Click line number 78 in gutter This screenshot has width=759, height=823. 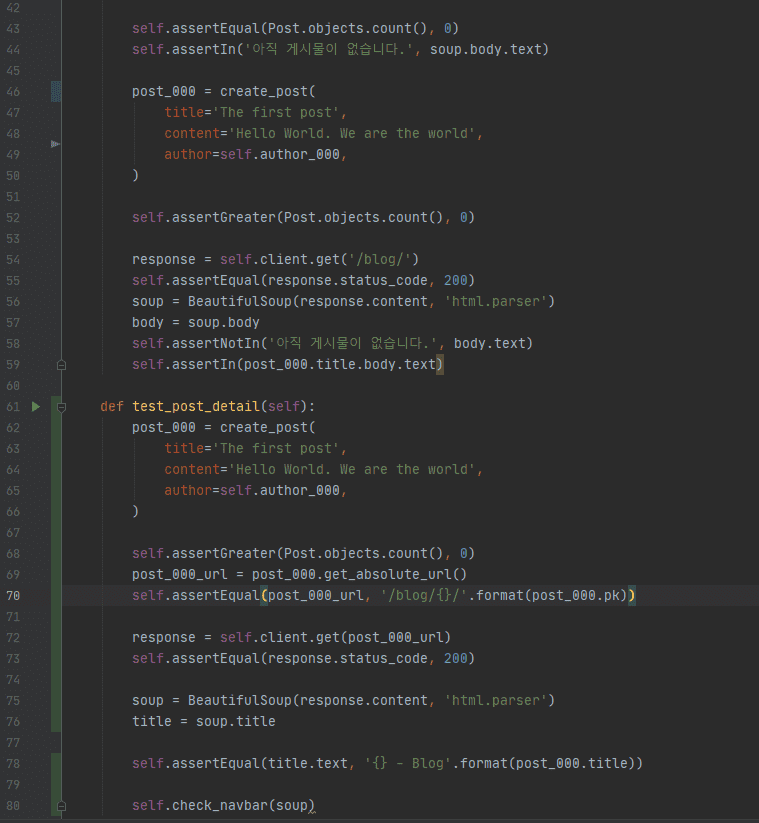coord(13,764)
